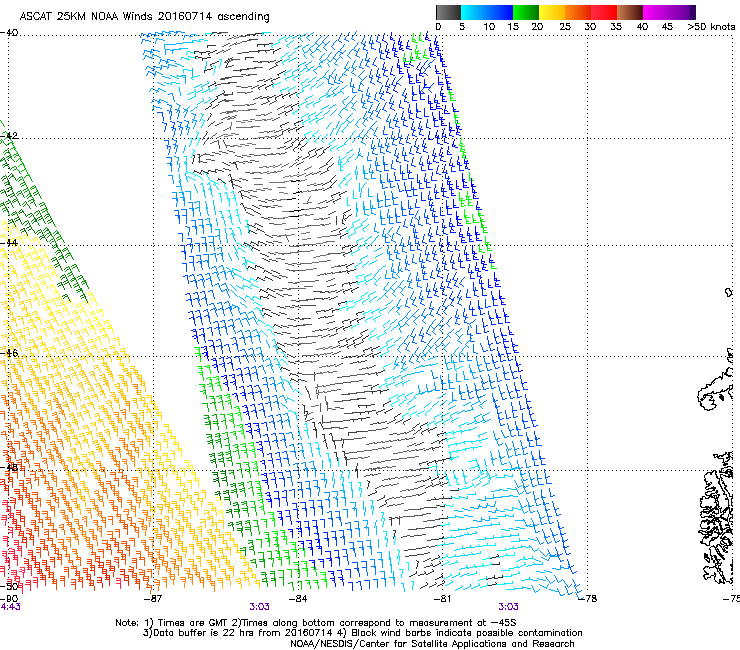Select the red 30–35 knots legend segment

point(604,12)
